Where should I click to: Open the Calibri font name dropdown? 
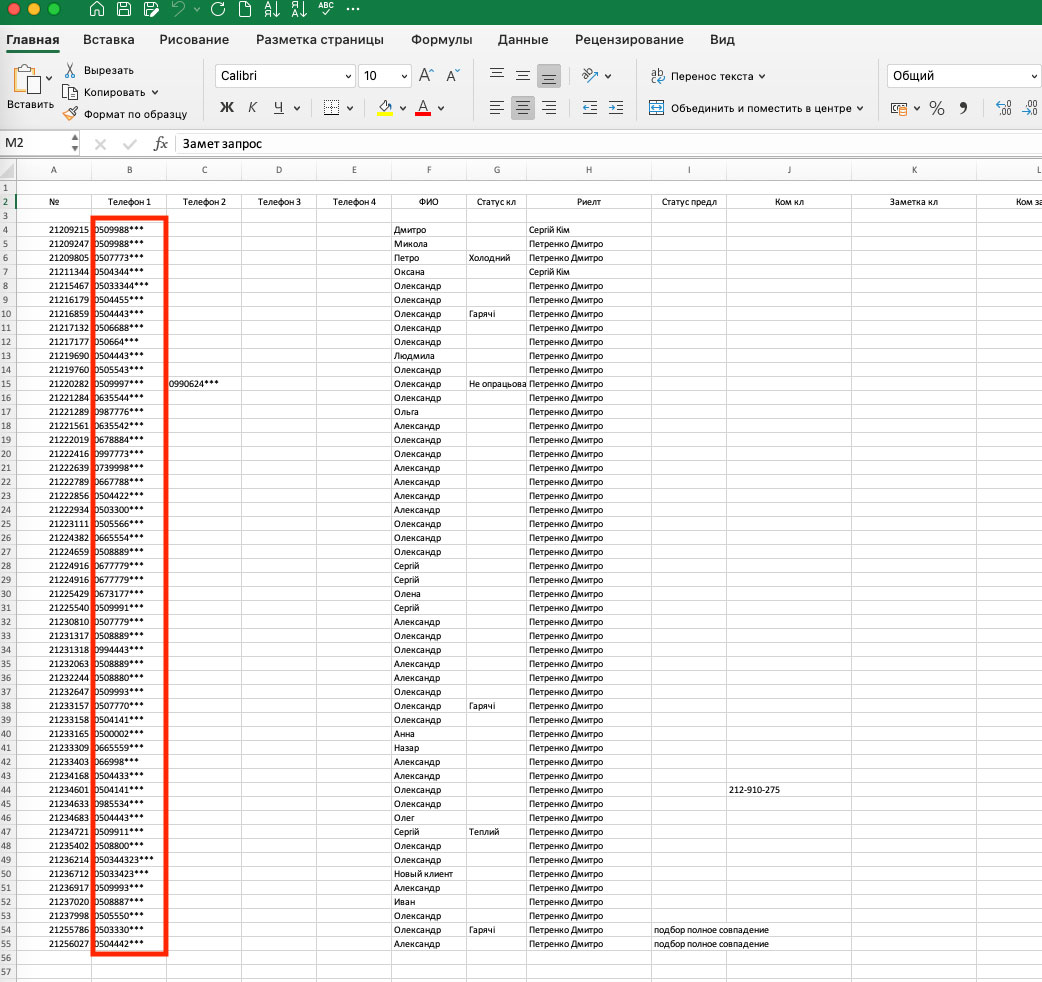[348, 76]
